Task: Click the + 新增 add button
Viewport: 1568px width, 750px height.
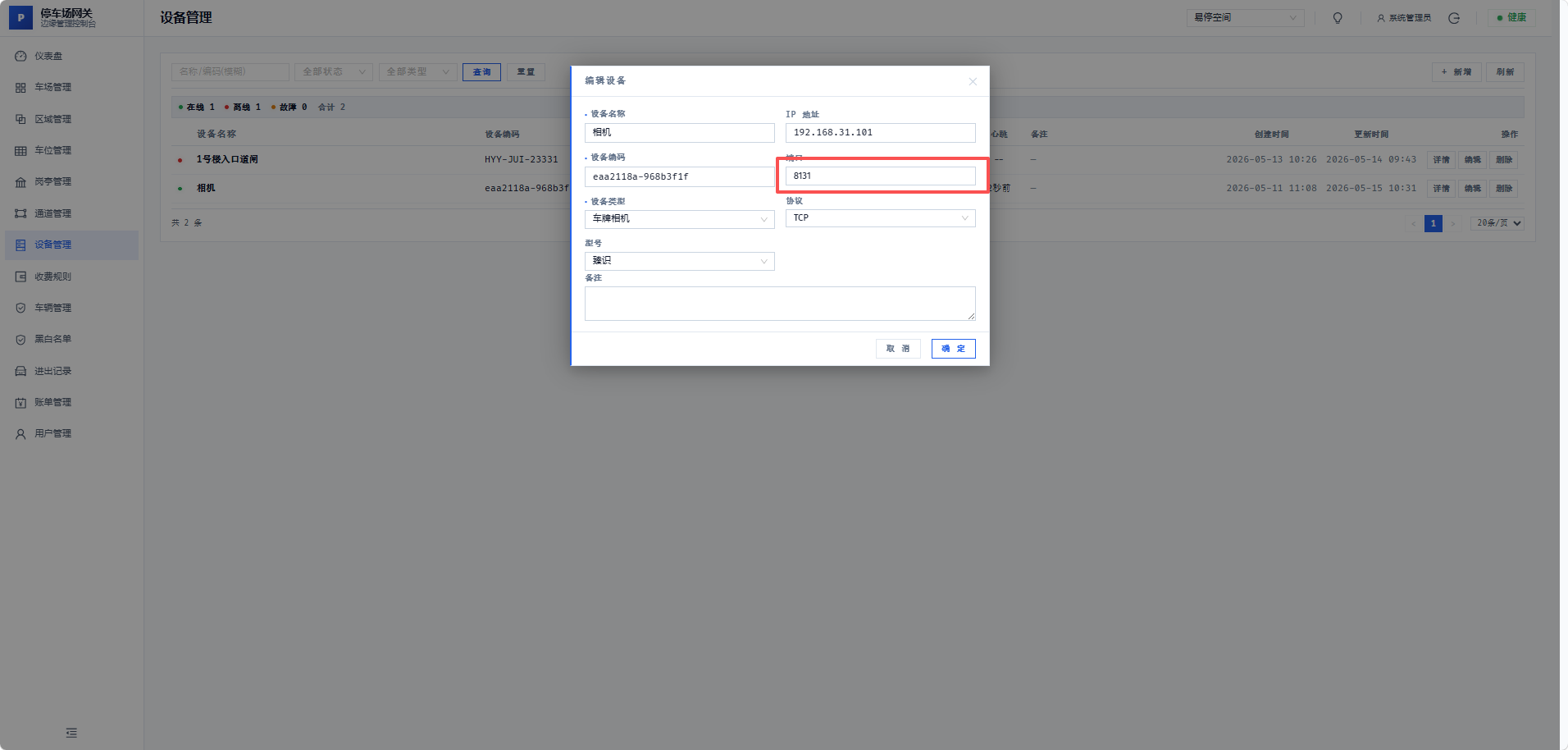Action: pyautogui.click(x=1456, y=72)
